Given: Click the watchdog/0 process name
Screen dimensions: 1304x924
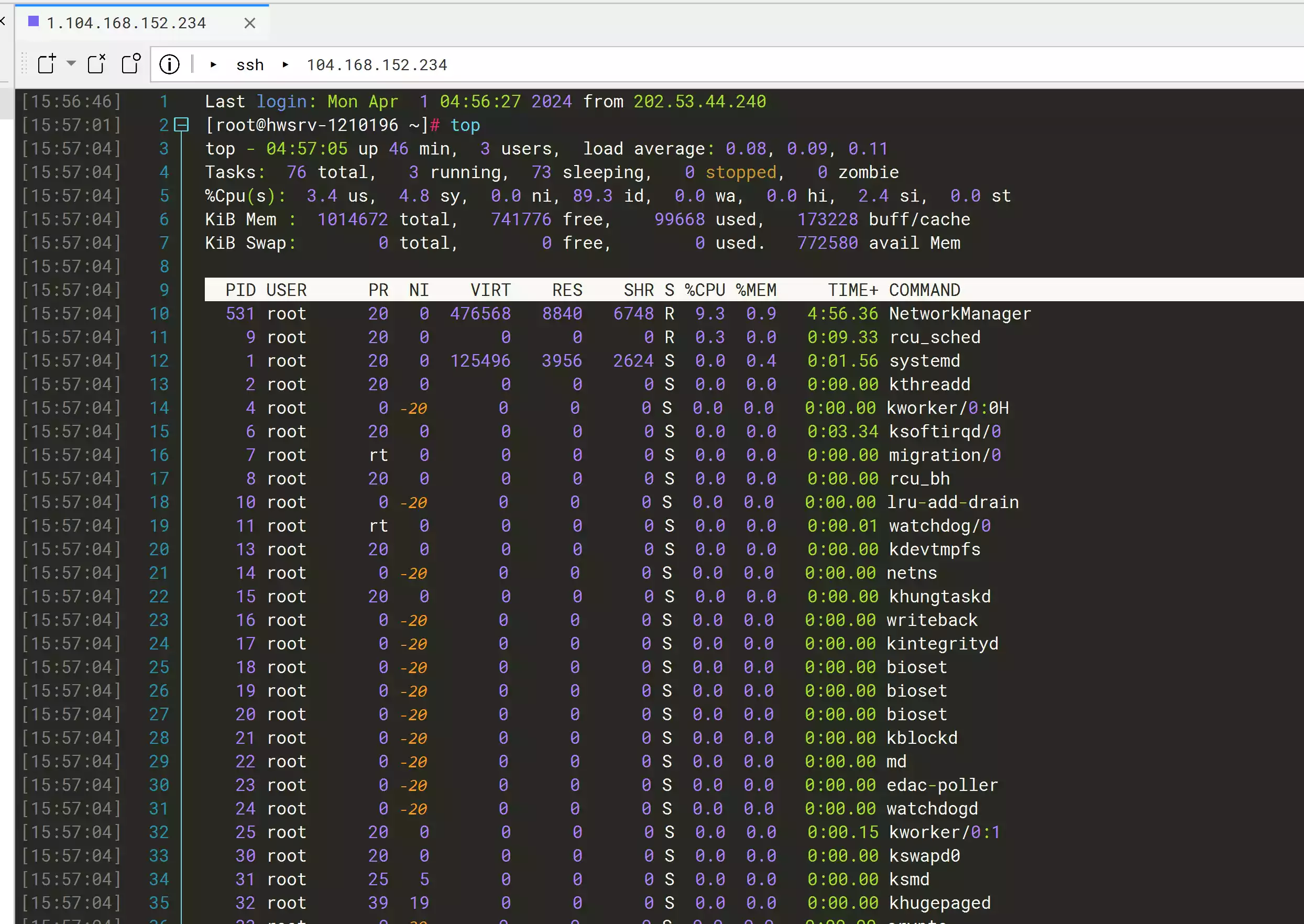Looking at the screenshot, I should 940,526.
